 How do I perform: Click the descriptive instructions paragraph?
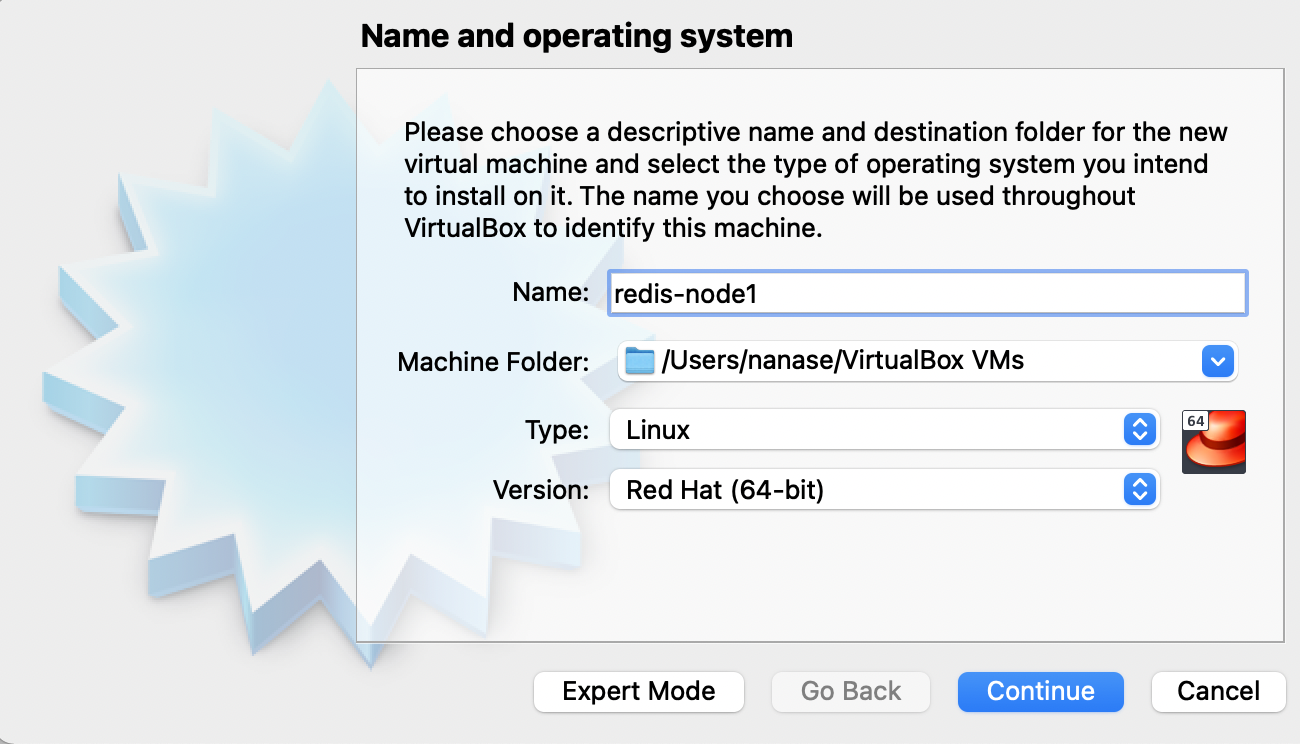[x=816, y=180]
